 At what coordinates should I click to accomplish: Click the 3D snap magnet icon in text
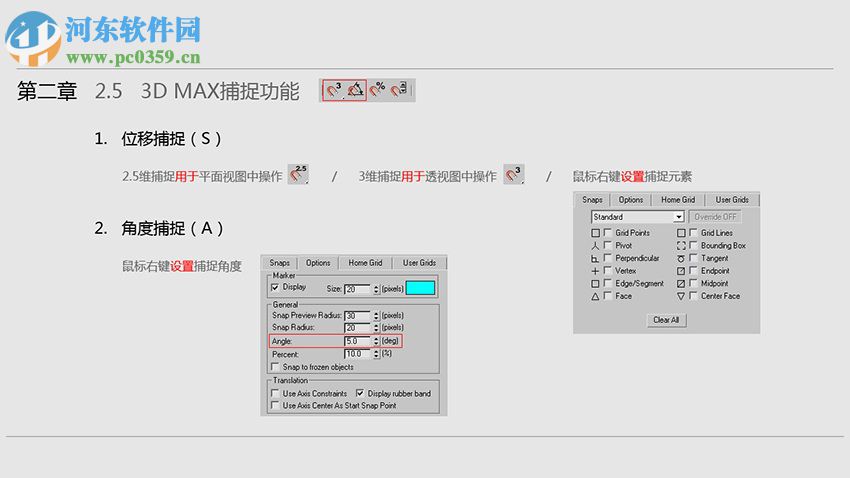click(513, 174)
